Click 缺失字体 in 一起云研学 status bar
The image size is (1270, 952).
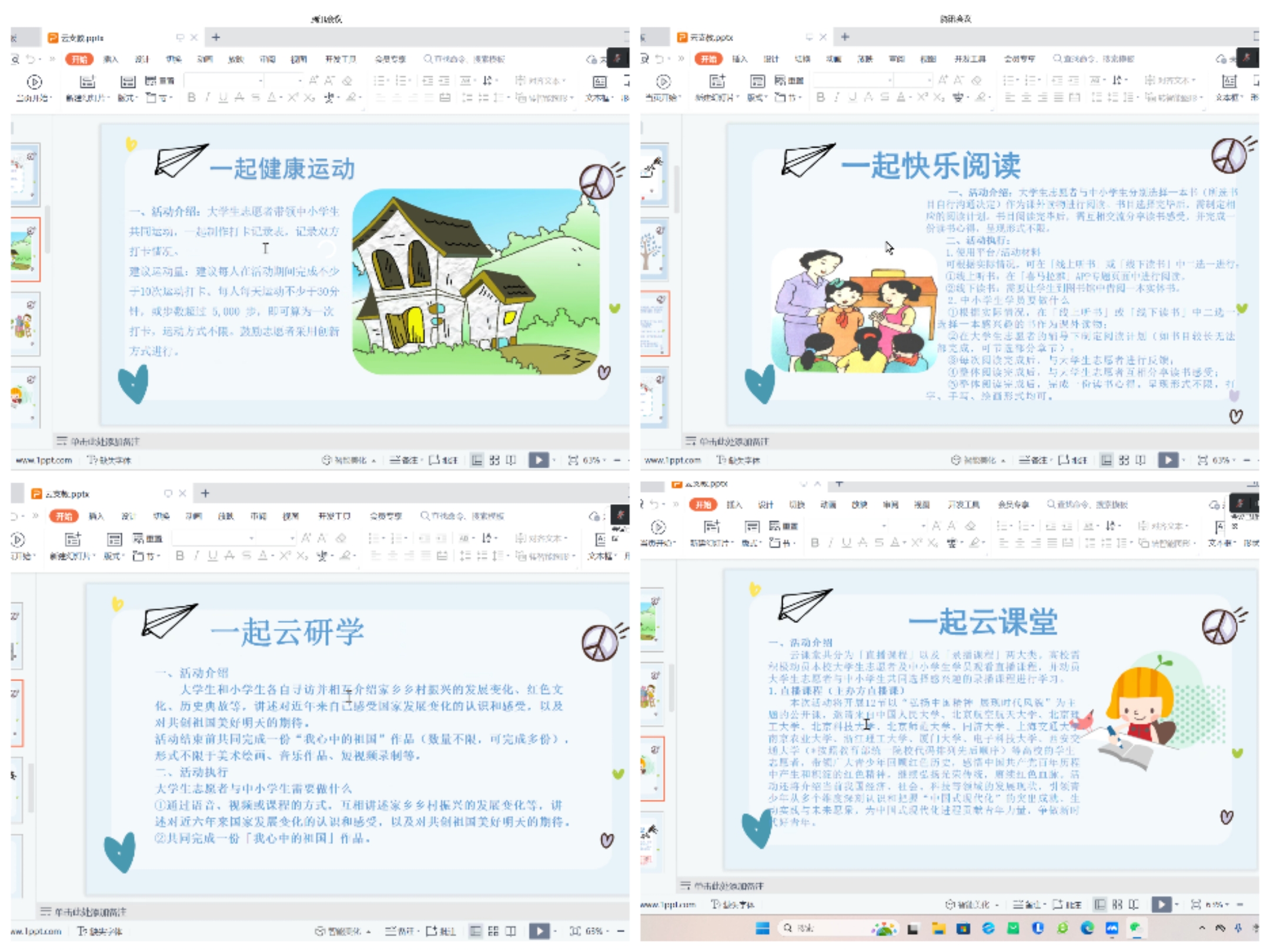[x=100, y=931]
